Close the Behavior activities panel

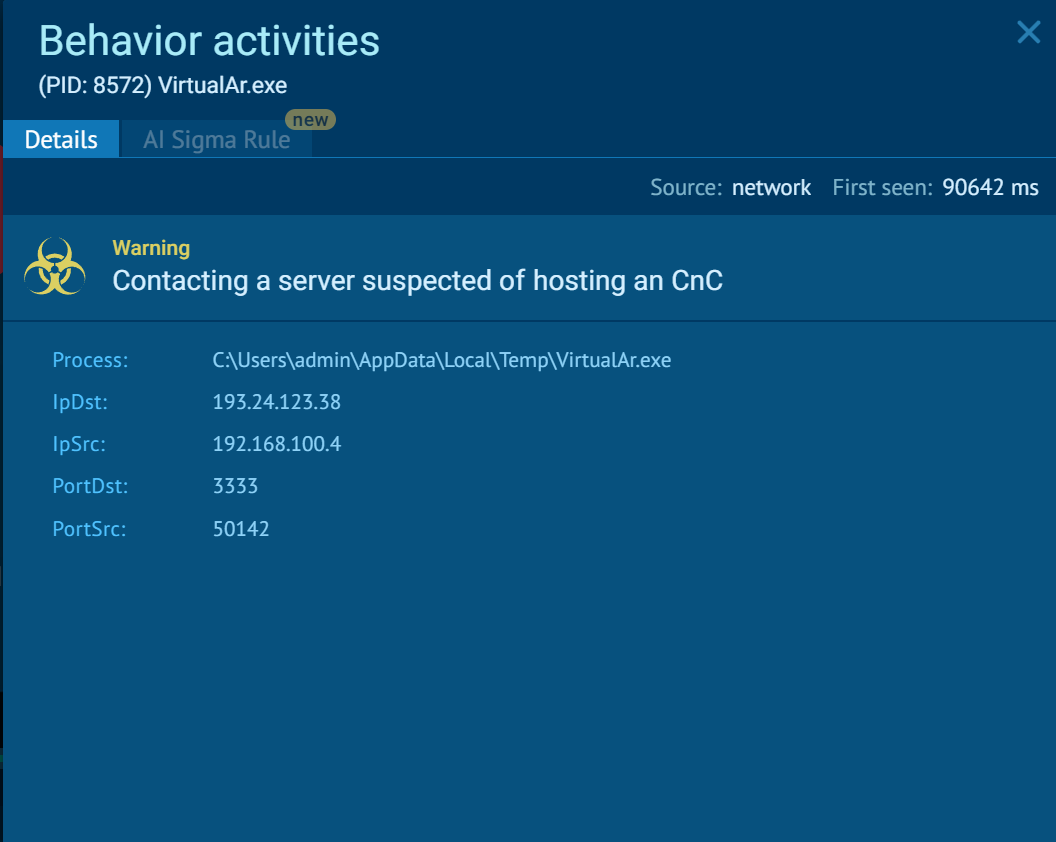1028,32
